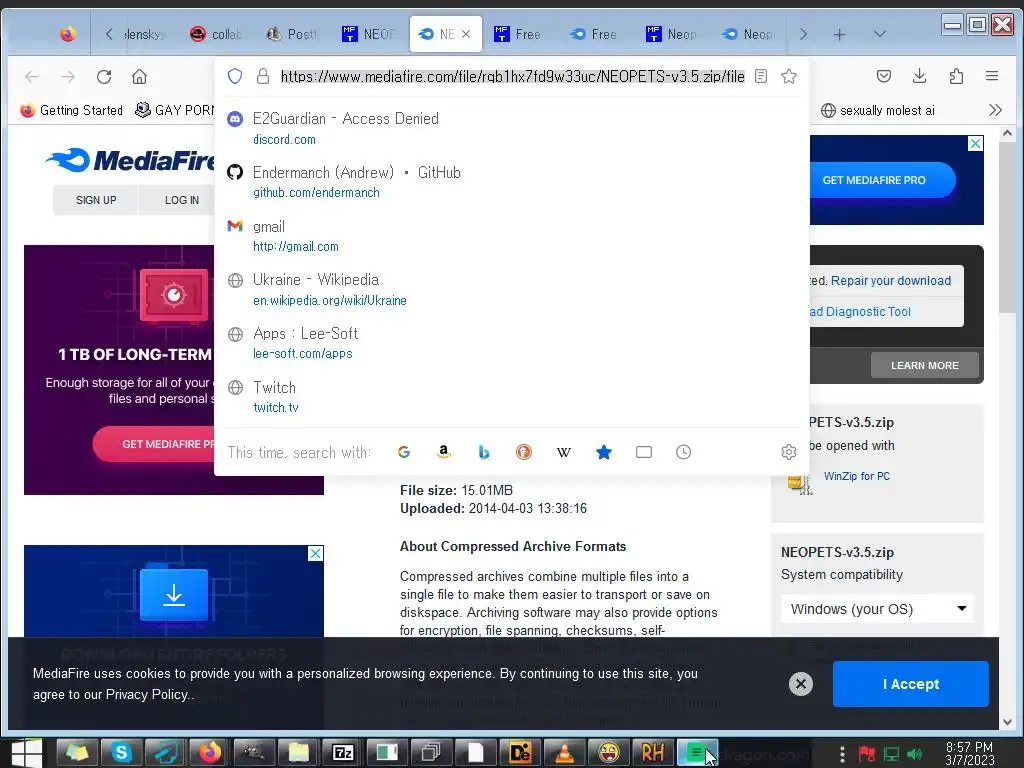Search this time with Bing
The height and width of the screenshot is (768, 1024).
(x=484, y=452)
